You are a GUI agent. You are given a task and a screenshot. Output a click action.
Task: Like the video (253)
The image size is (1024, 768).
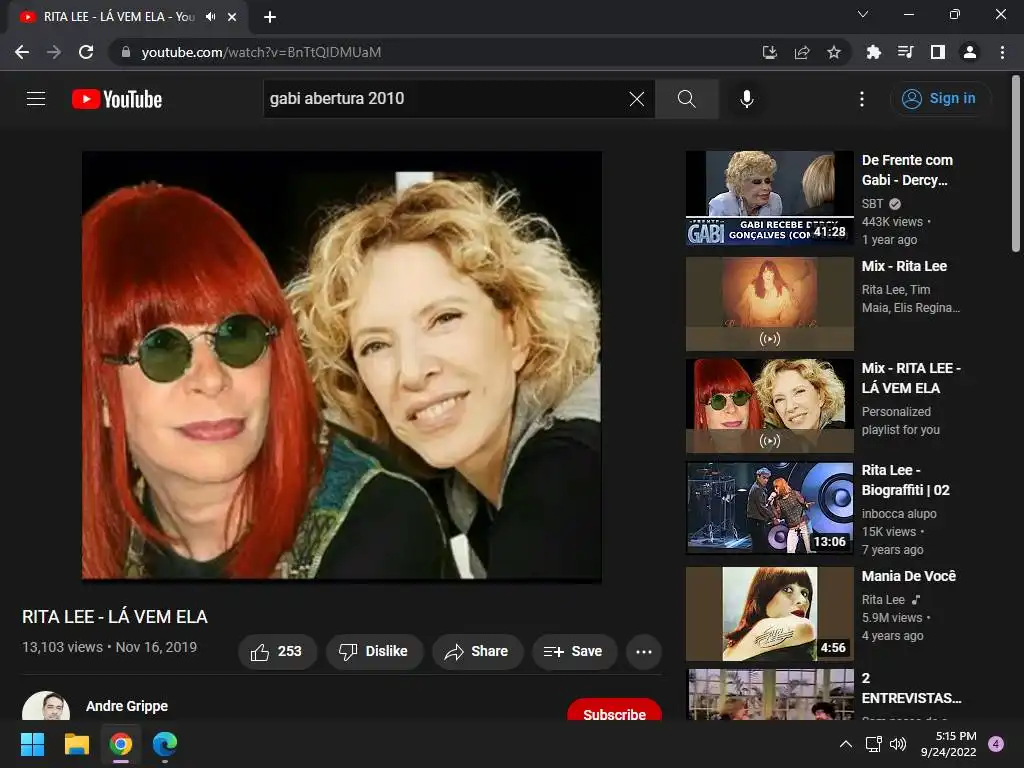click(277, 651)
